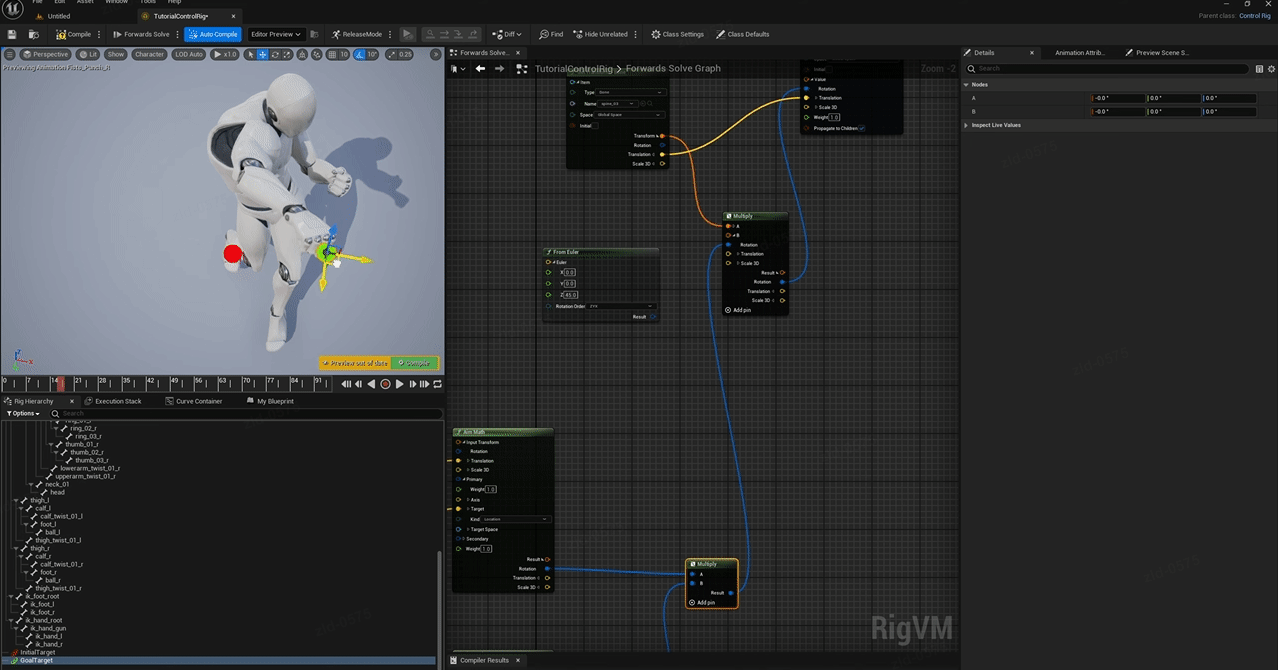The image size is (1278, 670).
Task: Open the Rig Hierarchy Options dropdown
Action: [x=23, y=413]
